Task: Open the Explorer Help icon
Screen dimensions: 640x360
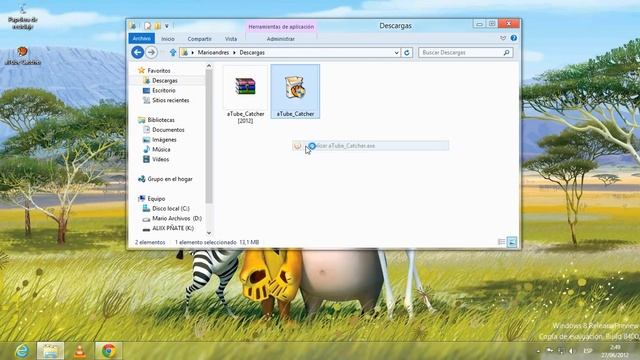Action: [513, 38]
